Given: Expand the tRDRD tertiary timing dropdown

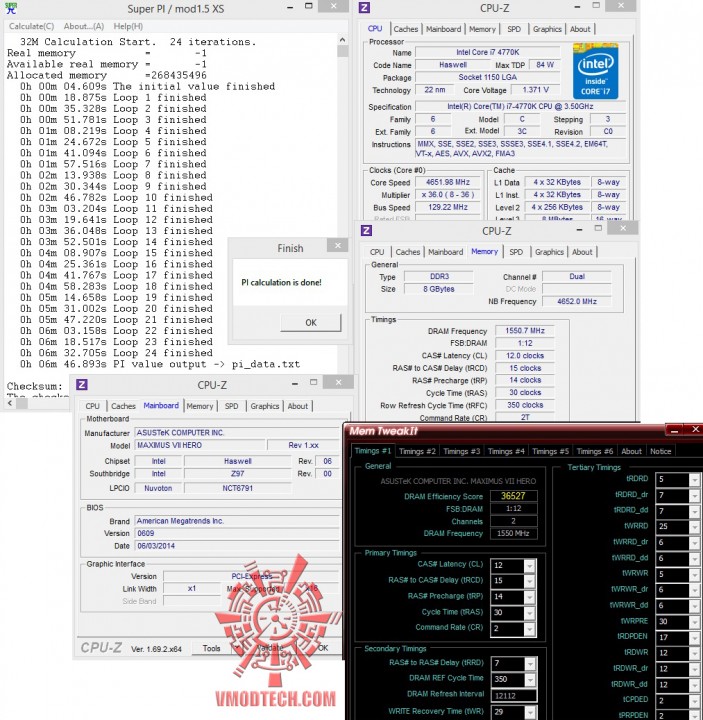Looking at the screenshot, I should tap(694, 479).
